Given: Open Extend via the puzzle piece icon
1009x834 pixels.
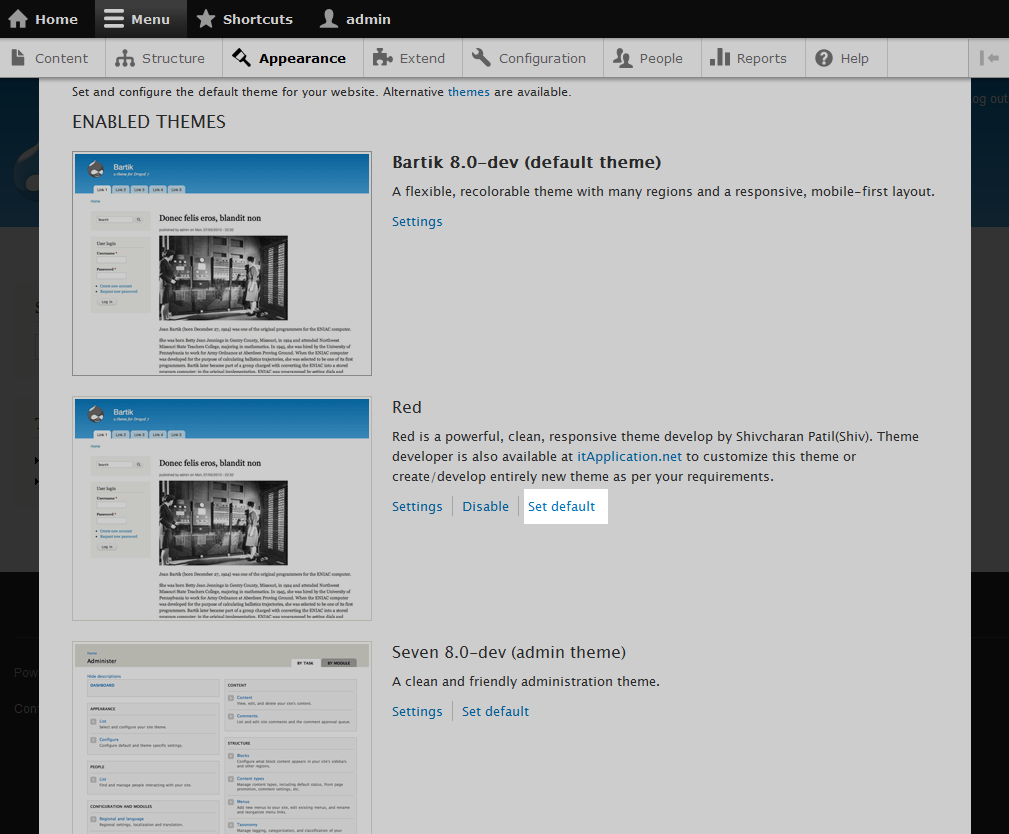Looking at the screenshot, I should pos(382,58).
